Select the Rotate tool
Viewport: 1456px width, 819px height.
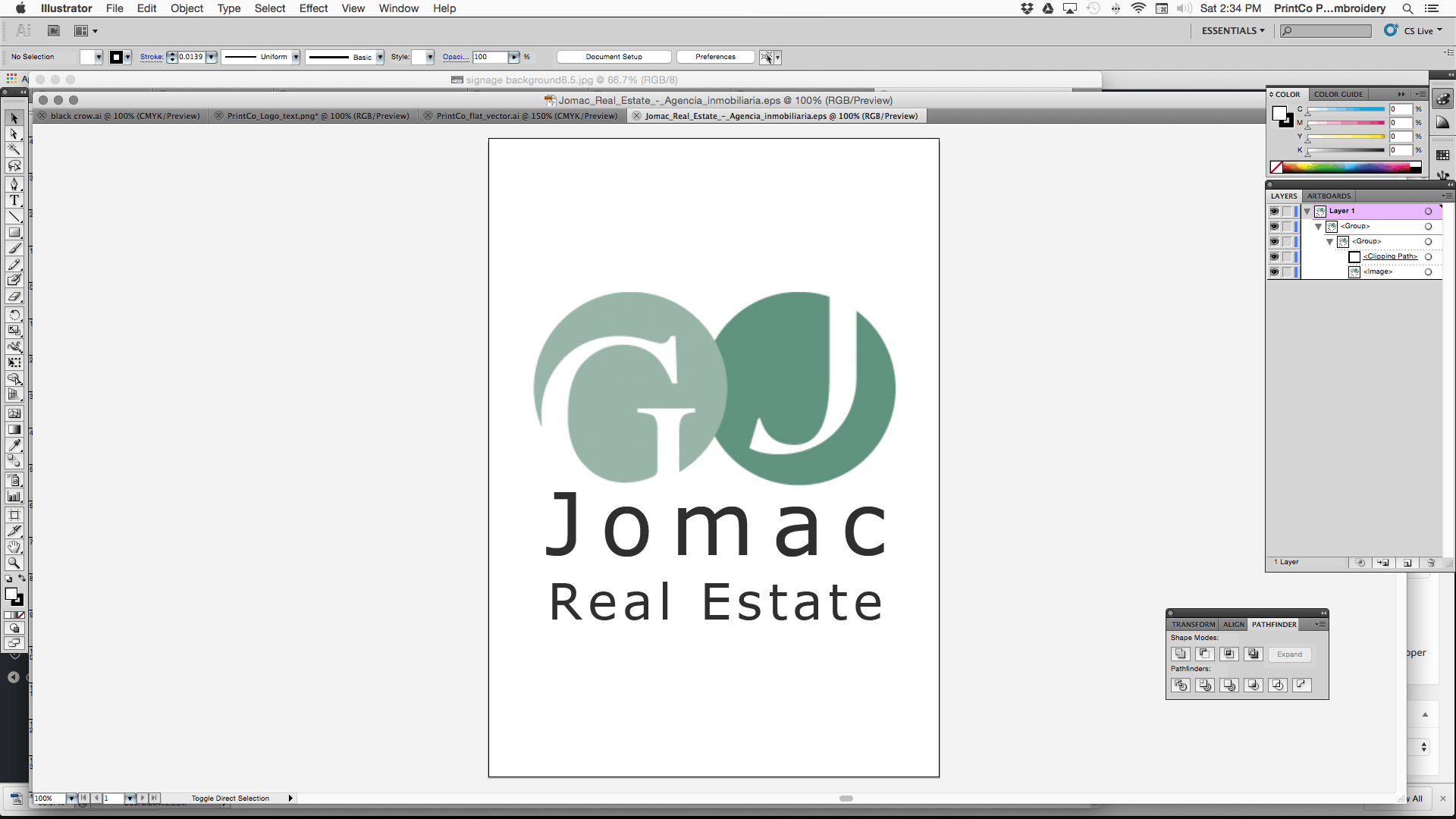click(x=14, y=315)
